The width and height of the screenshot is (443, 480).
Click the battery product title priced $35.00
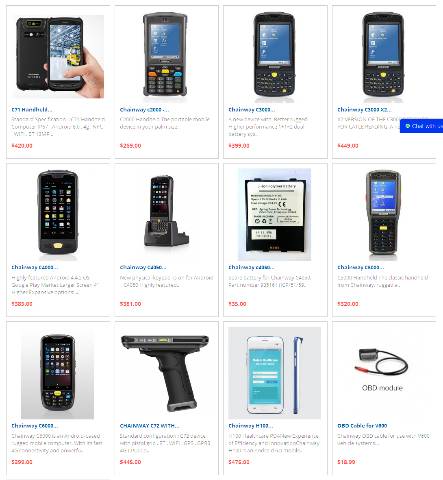[252, 267]
